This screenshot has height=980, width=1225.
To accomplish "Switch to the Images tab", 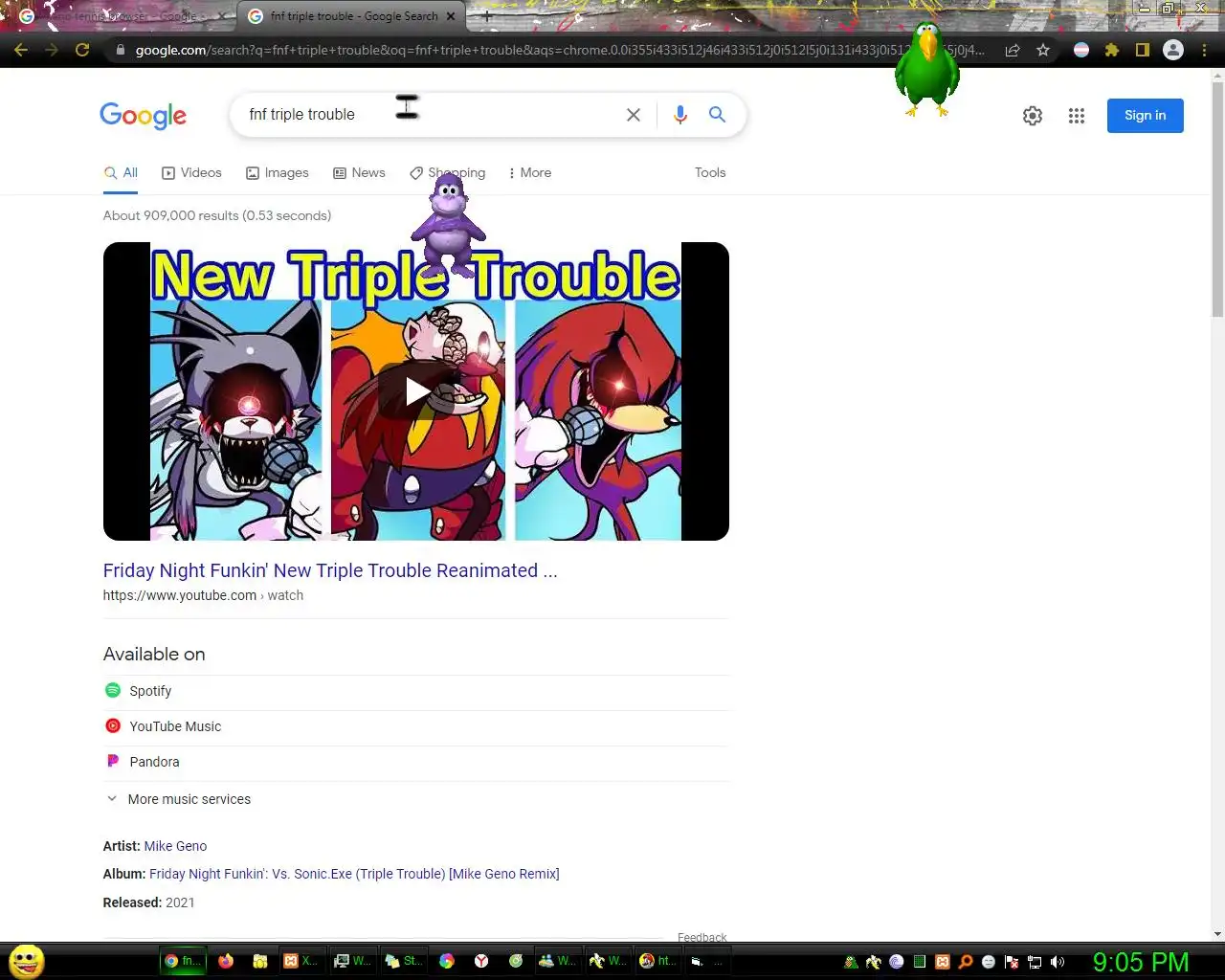I will click(278, 173).
